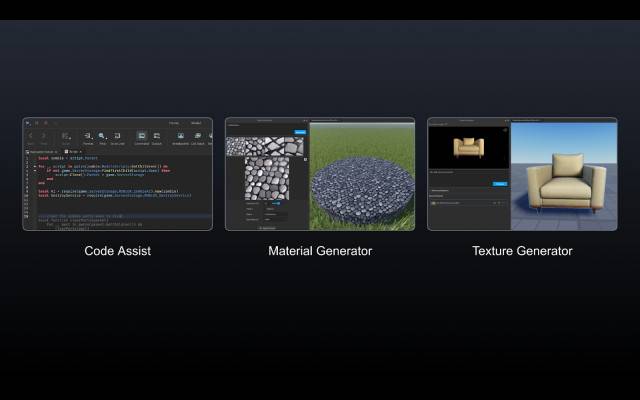Click the blue Generate button in Material Generator
Image resolution: width=640 pixels, height=400 pixels.
click(299, 130)
